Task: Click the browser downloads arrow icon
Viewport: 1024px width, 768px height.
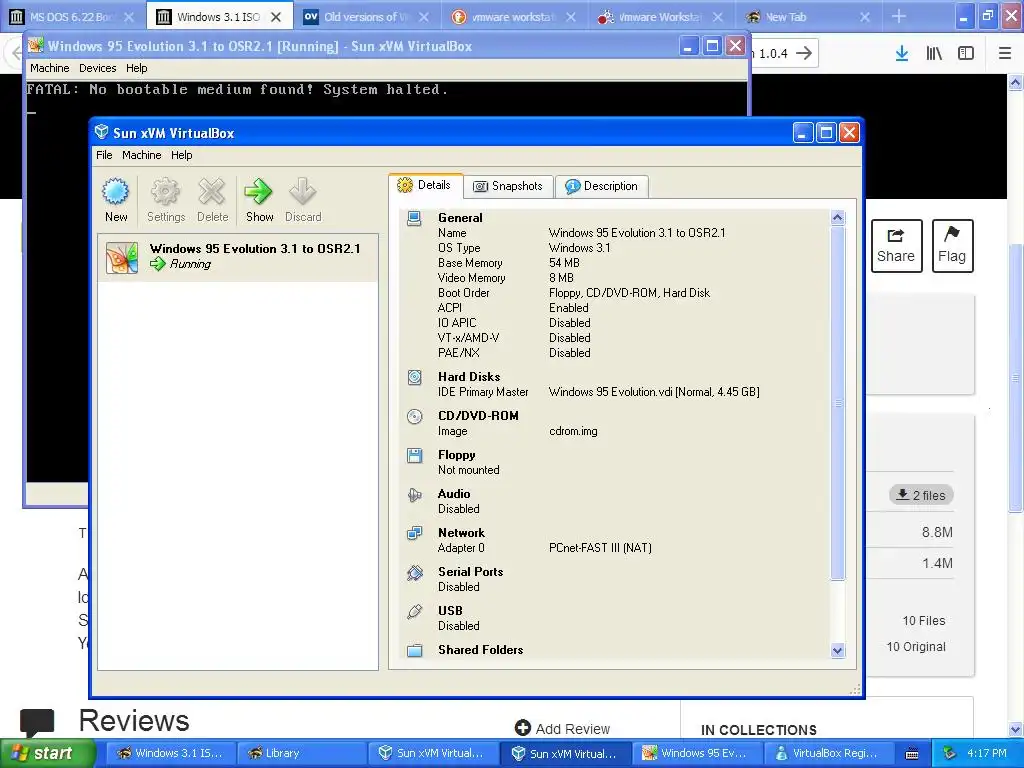Action: pos(902,54)
